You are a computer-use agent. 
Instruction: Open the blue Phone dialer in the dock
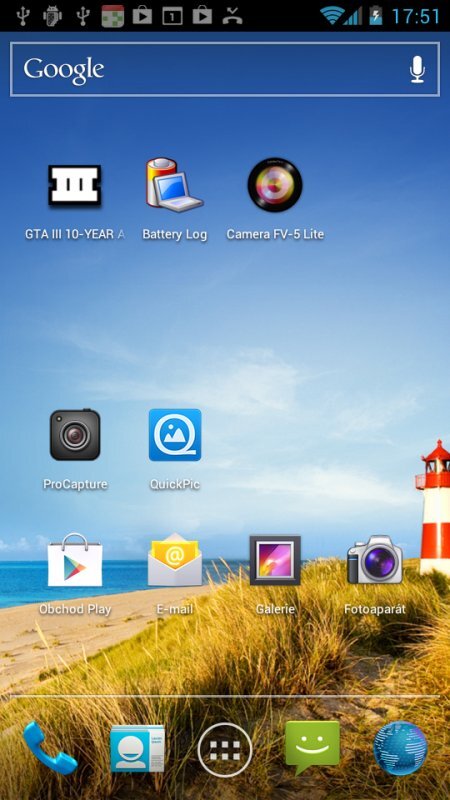click(49, 748)
